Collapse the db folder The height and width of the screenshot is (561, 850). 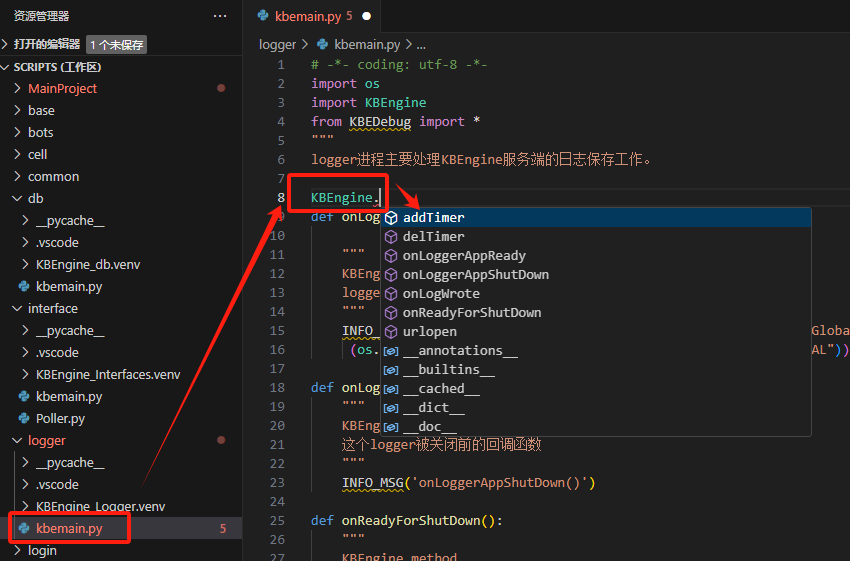point(17,198)
